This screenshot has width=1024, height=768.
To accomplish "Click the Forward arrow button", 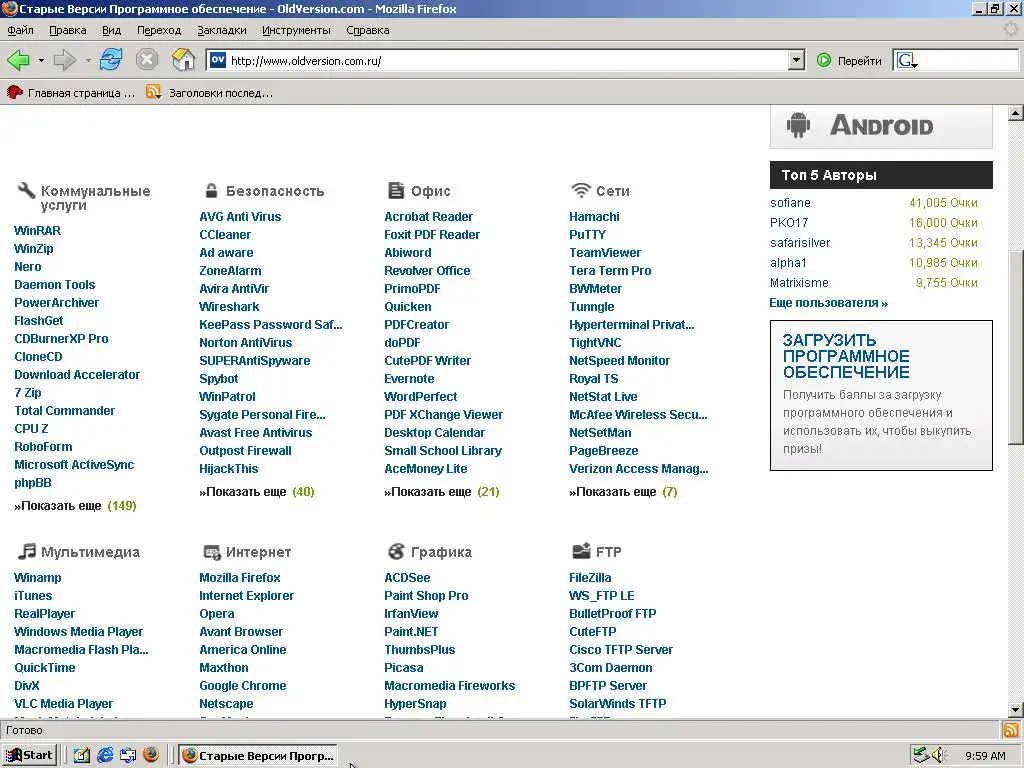I will pyautogui.click(x=65, y=61).
